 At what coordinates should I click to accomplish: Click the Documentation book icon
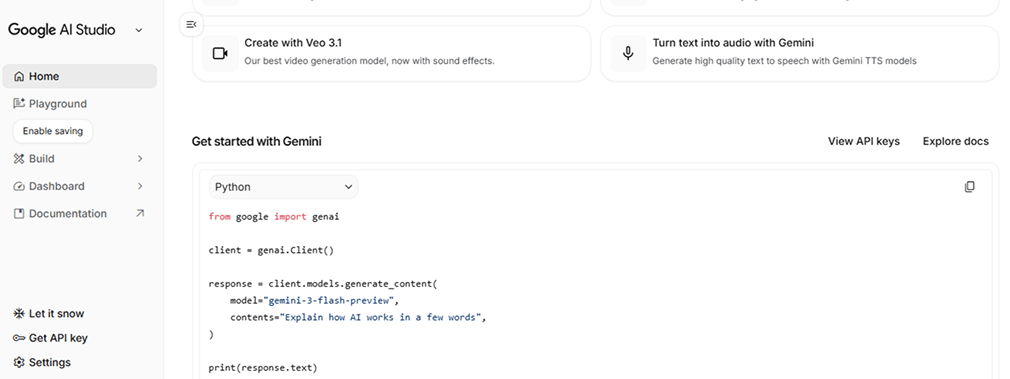[19, 213]
